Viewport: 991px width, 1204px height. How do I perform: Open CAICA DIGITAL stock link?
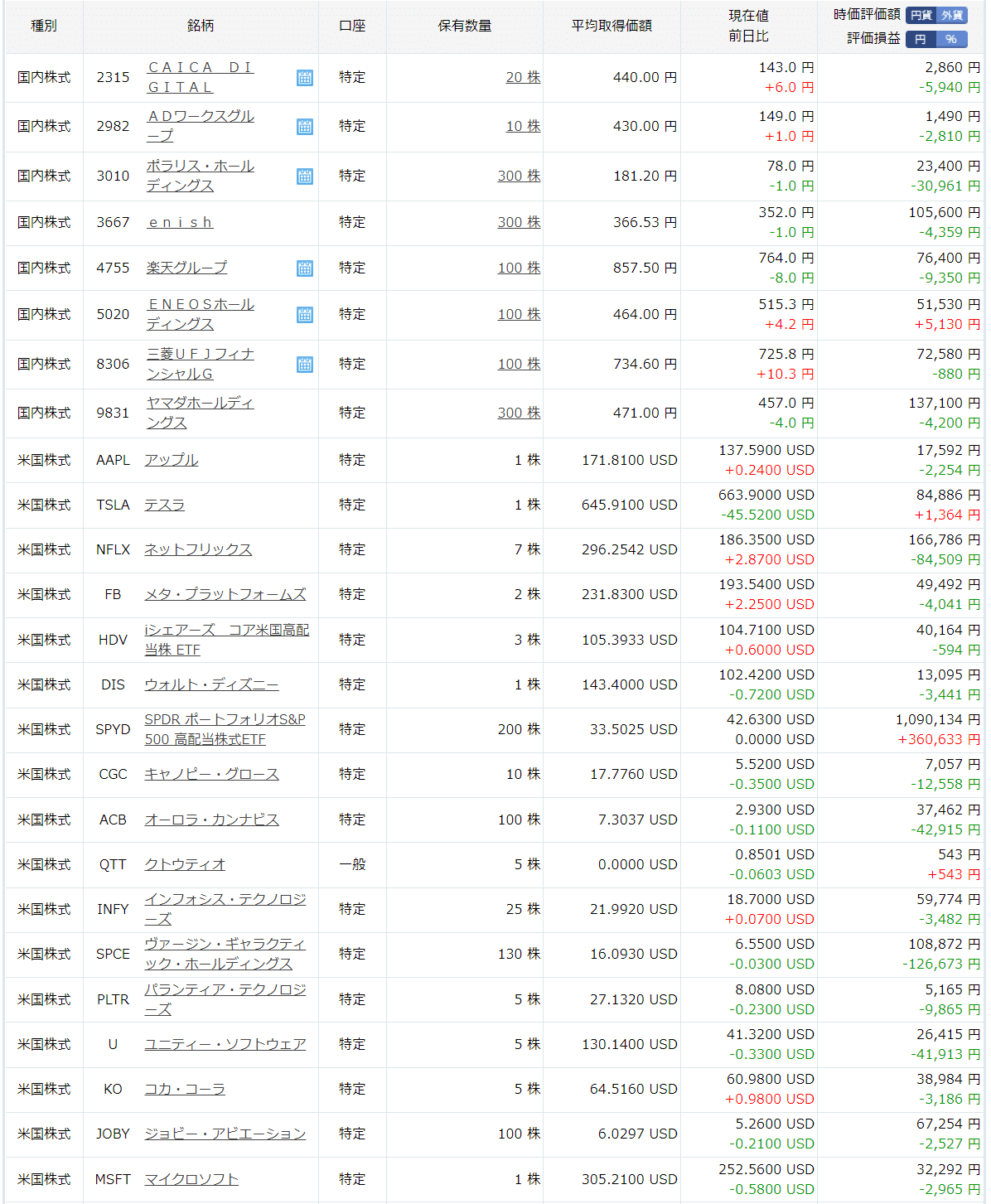pos(201,77)
